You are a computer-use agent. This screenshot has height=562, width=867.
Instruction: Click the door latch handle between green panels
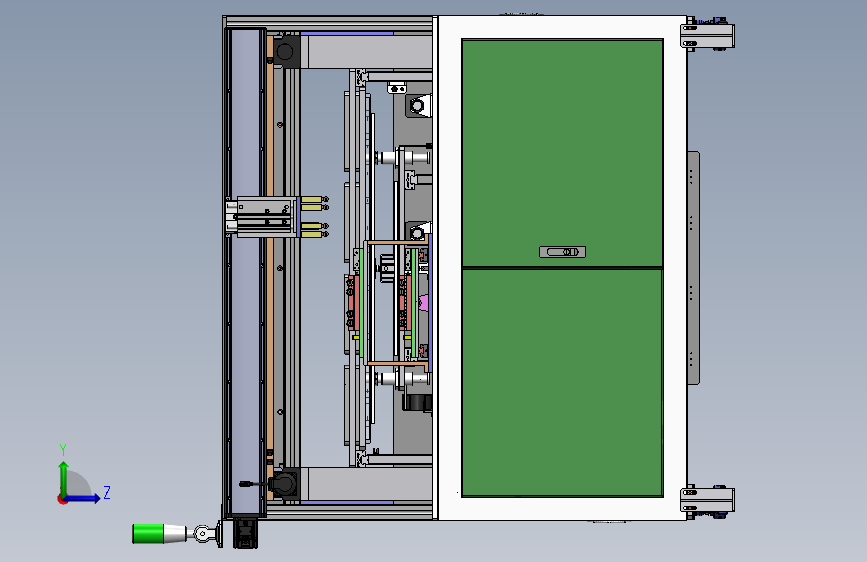pyautogui.click(x=562, y=252)
